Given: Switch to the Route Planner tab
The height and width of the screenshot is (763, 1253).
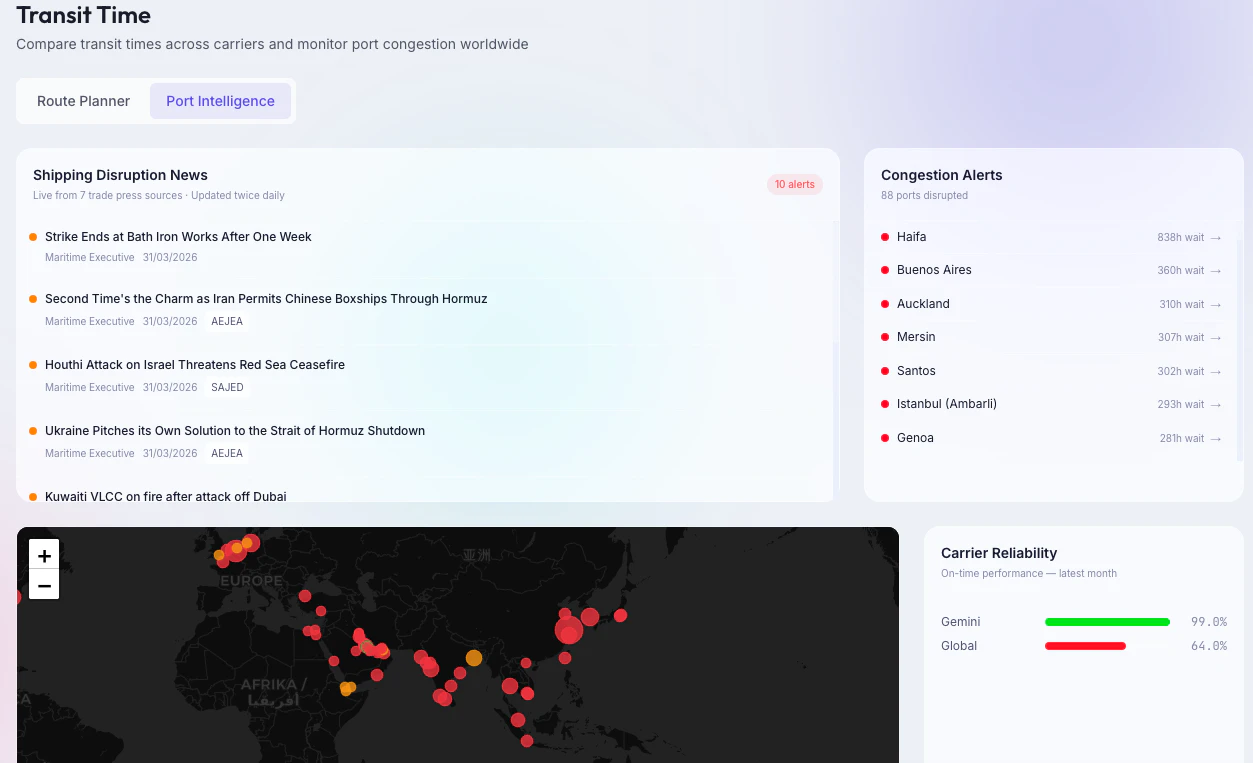Looking at the screenshot, I should click(x=83, y=101).
